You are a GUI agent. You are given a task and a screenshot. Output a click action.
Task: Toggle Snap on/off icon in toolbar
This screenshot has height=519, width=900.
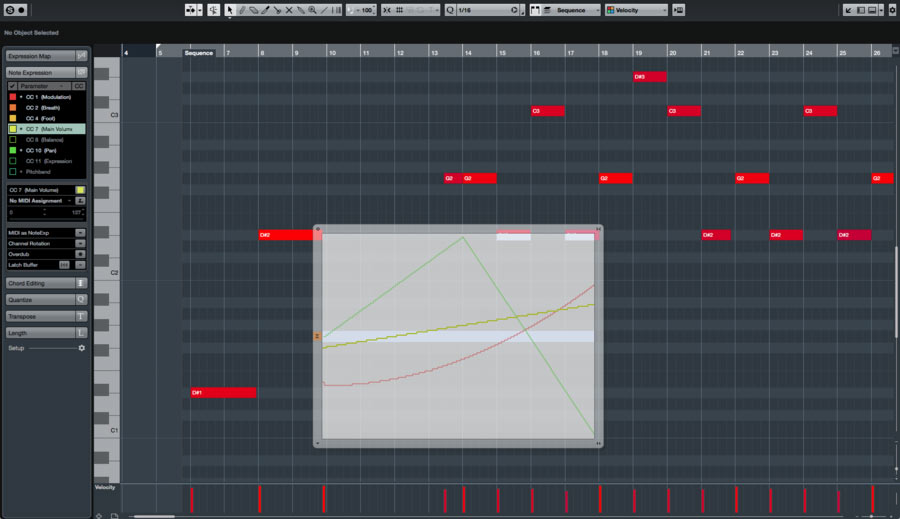coord(387,10)
